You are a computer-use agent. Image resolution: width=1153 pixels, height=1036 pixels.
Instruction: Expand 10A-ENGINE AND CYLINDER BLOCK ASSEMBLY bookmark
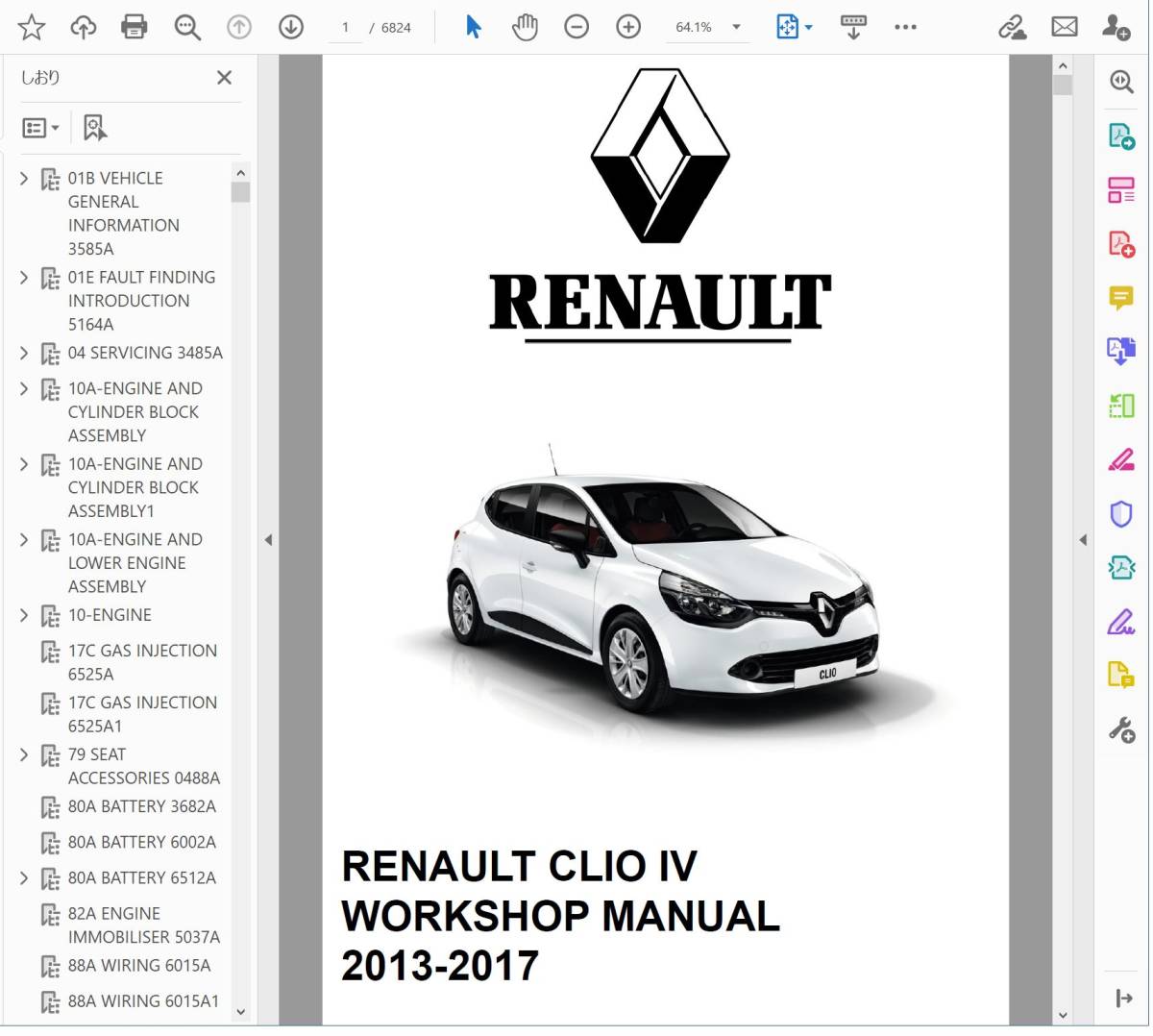point(24,388)
